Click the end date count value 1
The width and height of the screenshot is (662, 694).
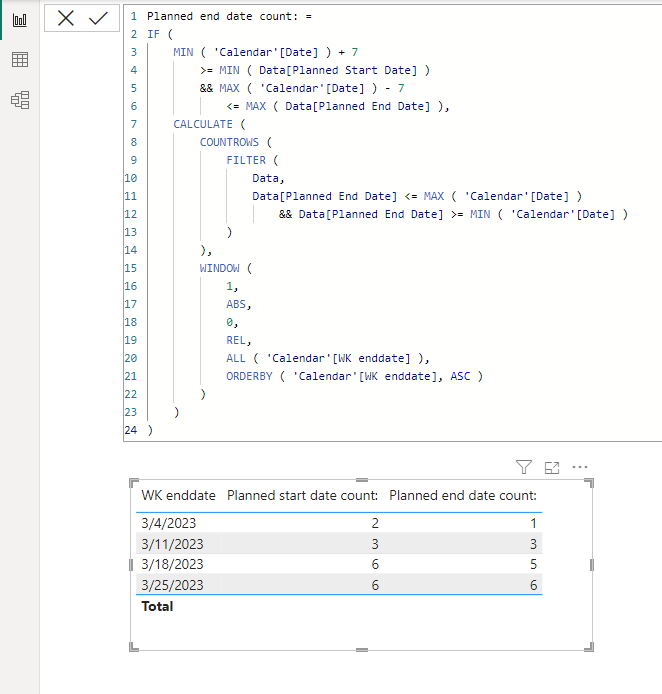click(x=534, y=523)
